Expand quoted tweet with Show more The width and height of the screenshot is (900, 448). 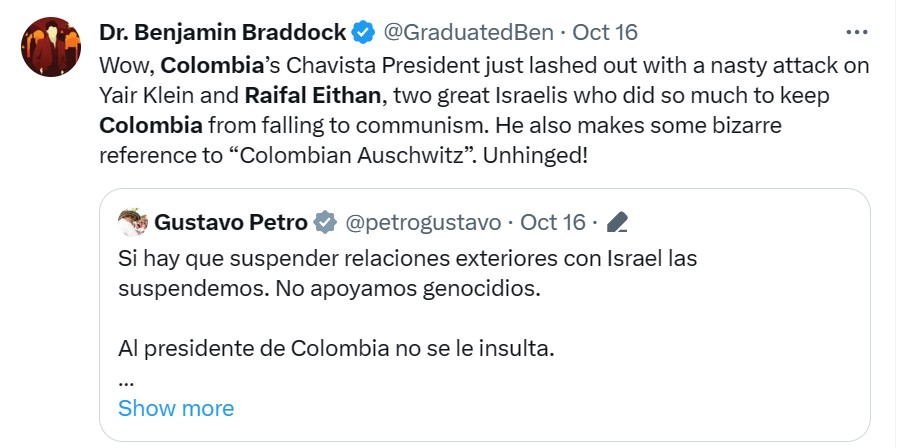click(175, 408)
